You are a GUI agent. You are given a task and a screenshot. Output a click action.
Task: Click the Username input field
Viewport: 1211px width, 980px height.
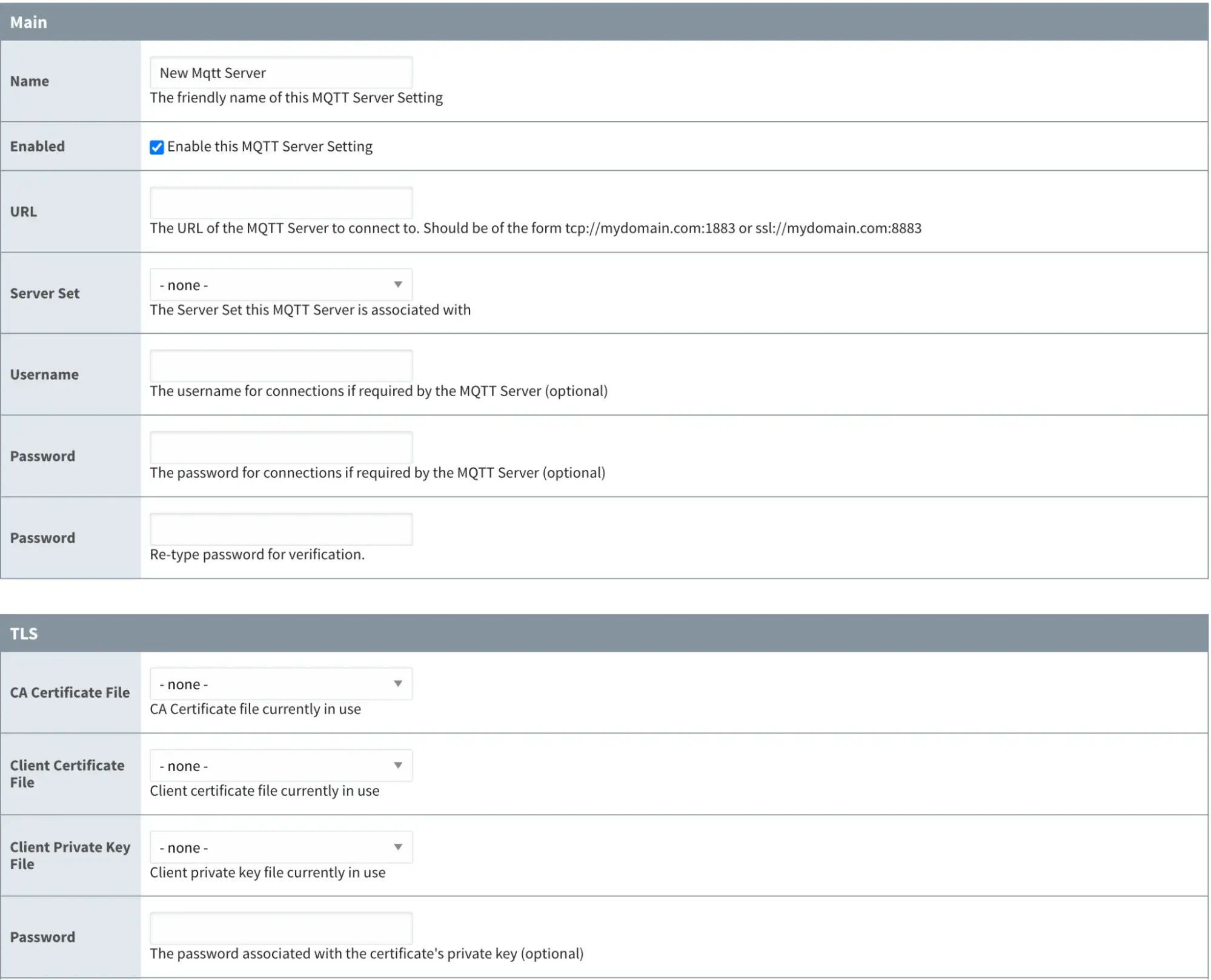click(x=281, y=366)
